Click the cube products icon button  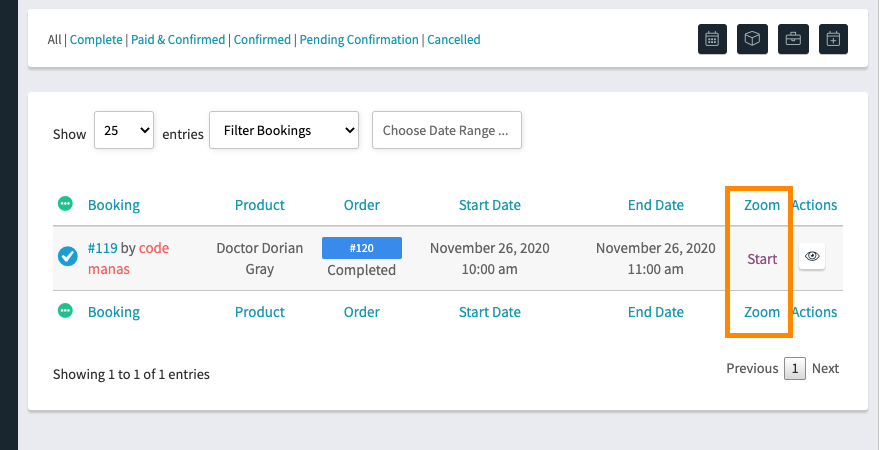coord(752,39)
